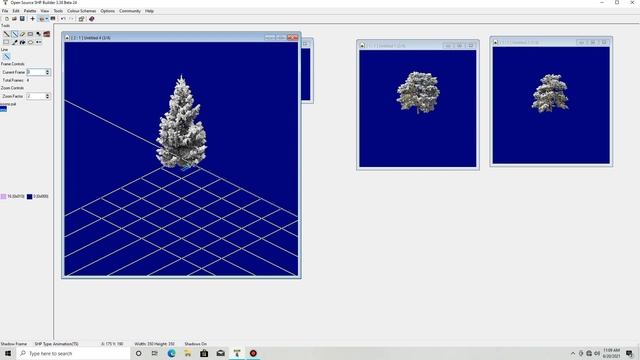Click the plus icon in the toolbar
This screenshot has height=360, width=640.
point(33,19)
